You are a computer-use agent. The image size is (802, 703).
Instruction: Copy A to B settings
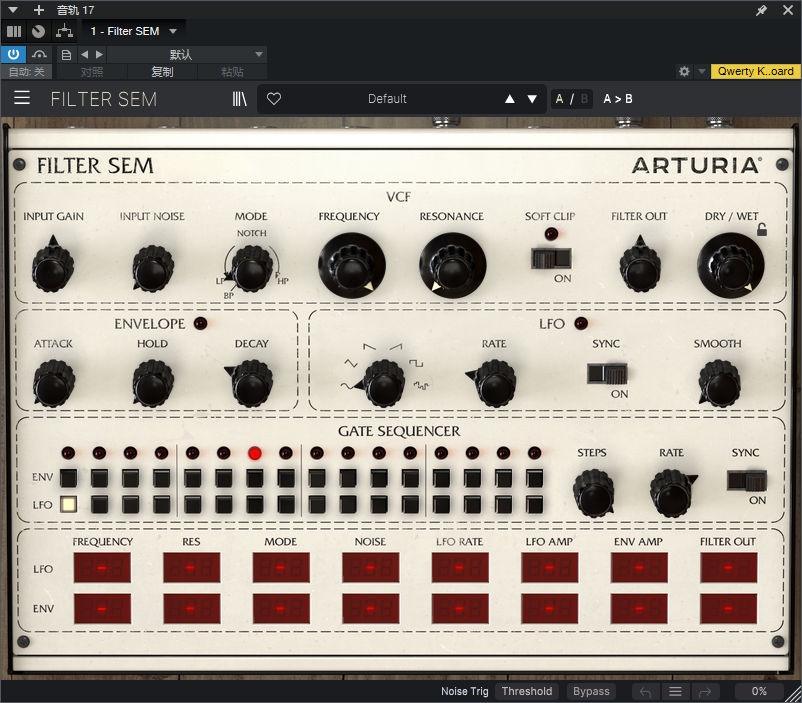tap(617, 99)
